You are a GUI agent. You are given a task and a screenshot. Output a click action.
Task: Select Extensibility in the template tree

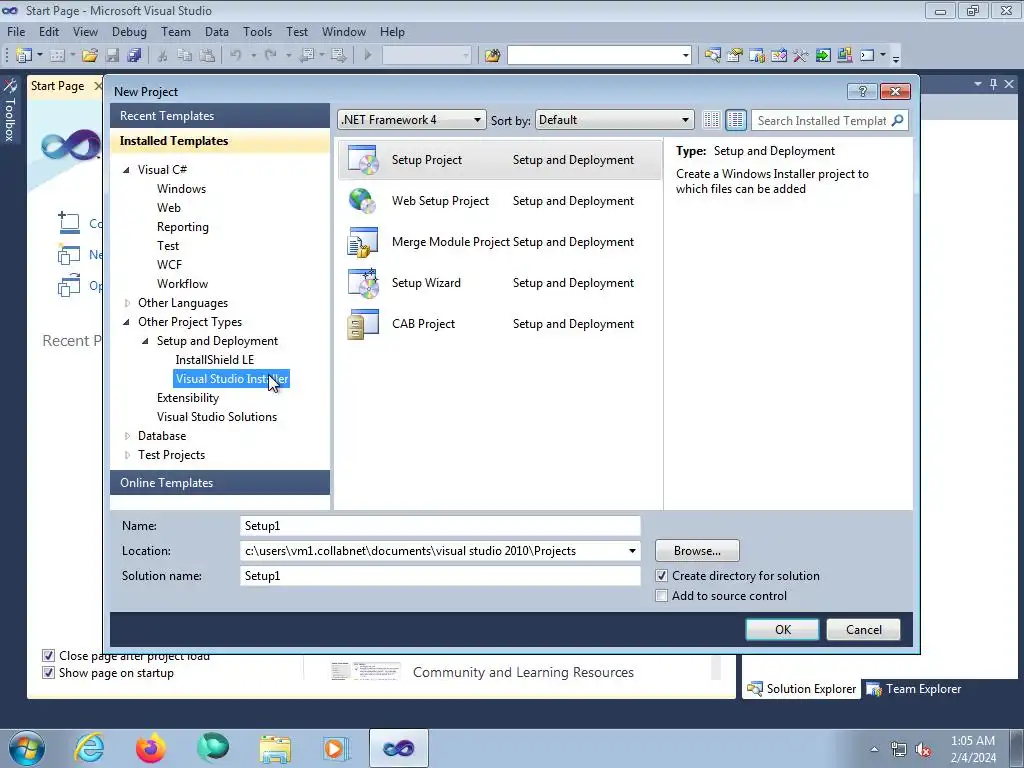[188, 398]
